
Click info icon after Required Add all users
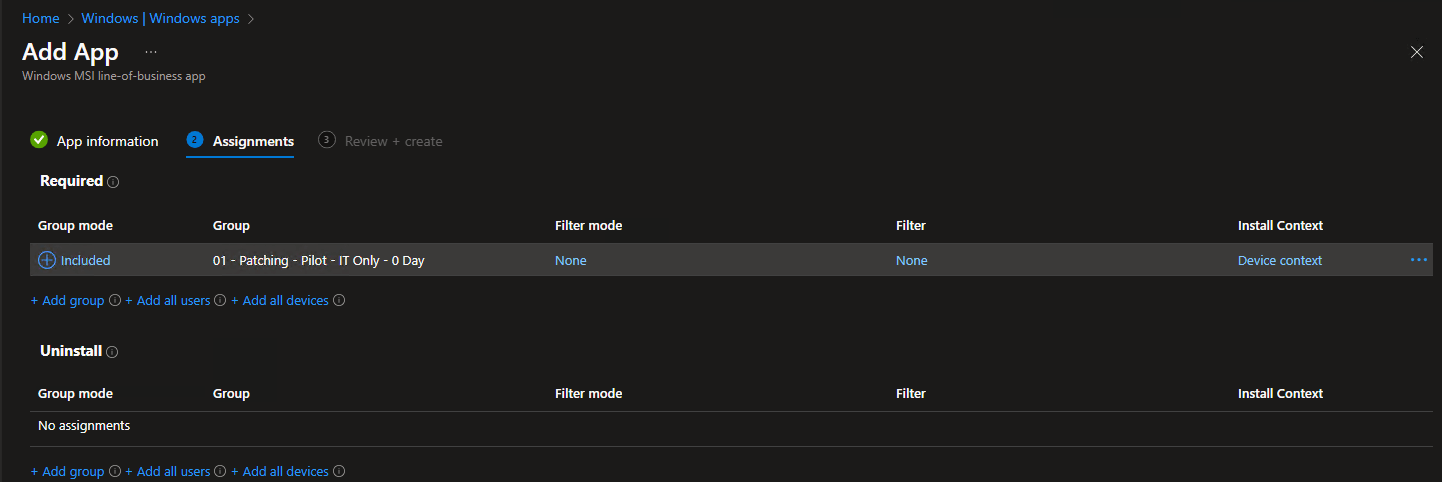[x=220, y=300]
